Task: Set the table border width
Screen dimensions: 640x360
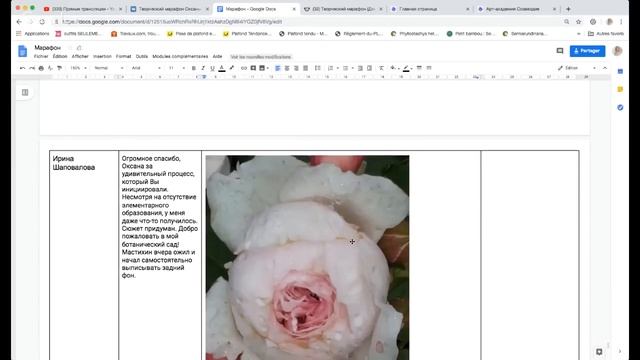Action: 419,68
